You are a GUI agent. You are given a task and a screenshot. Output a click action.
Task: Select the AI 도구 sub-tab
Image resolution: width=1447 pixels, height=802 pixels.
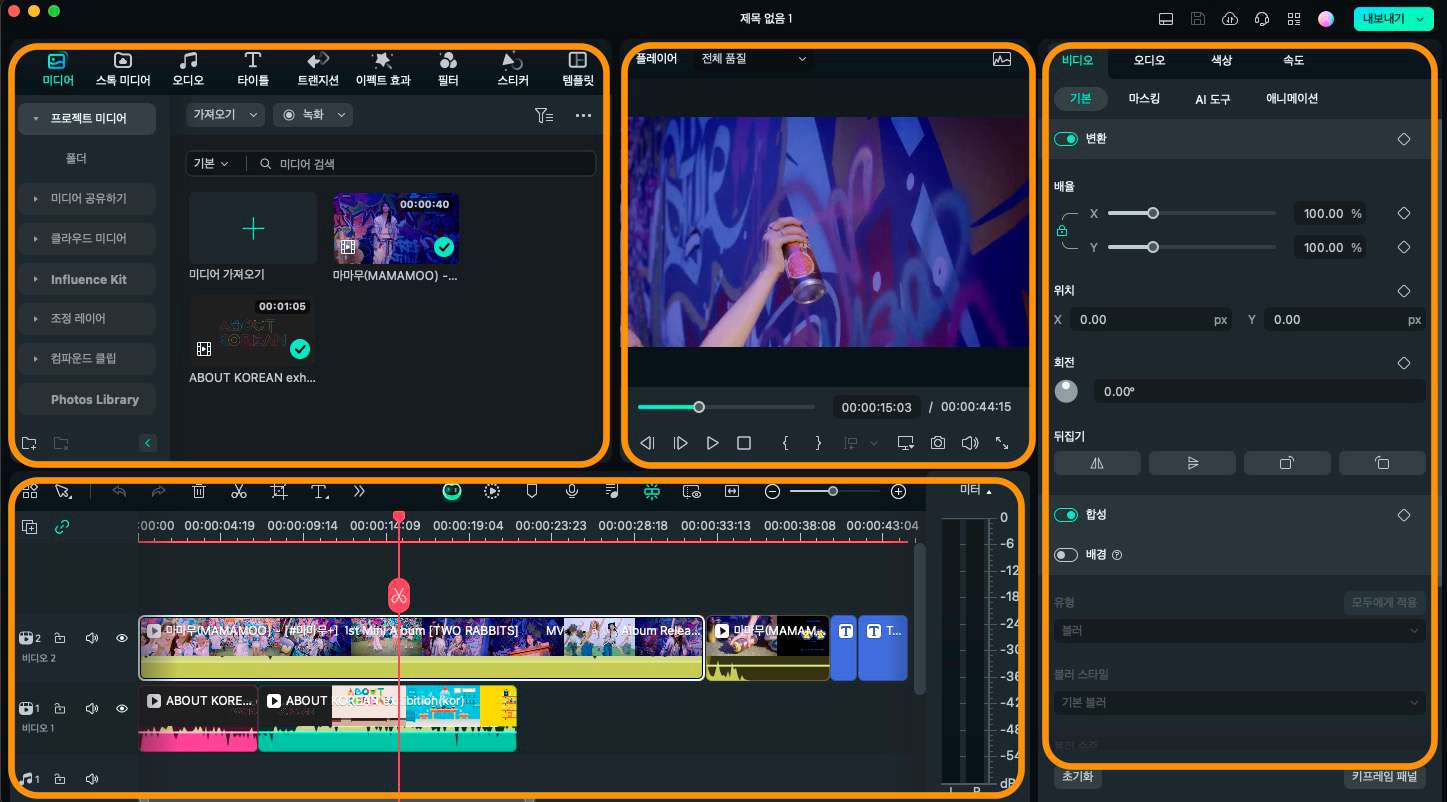coord(1213,99)
